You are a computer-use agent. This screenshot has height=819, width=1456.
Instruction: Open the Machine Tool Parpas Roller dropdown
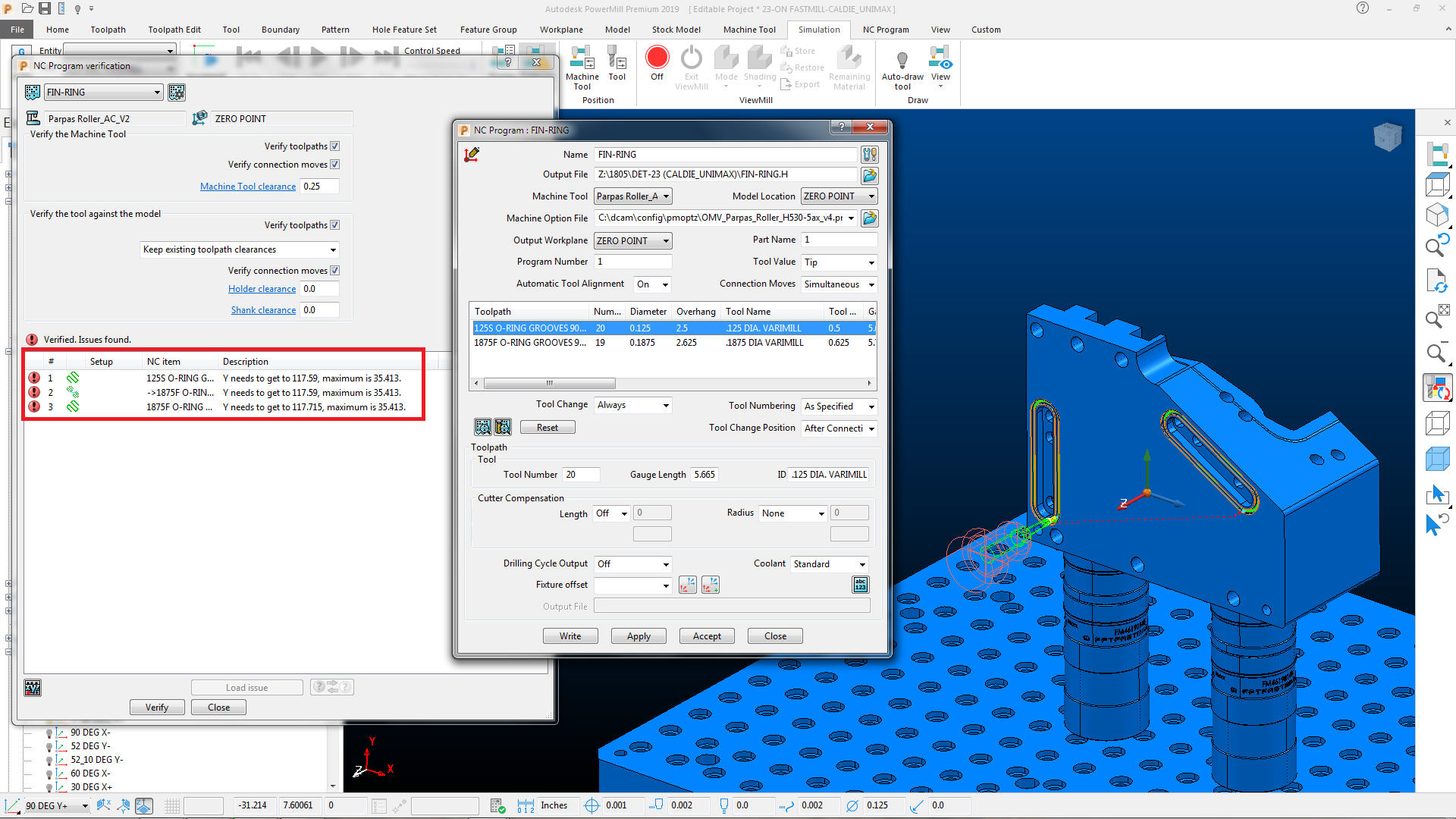[632, 196]
